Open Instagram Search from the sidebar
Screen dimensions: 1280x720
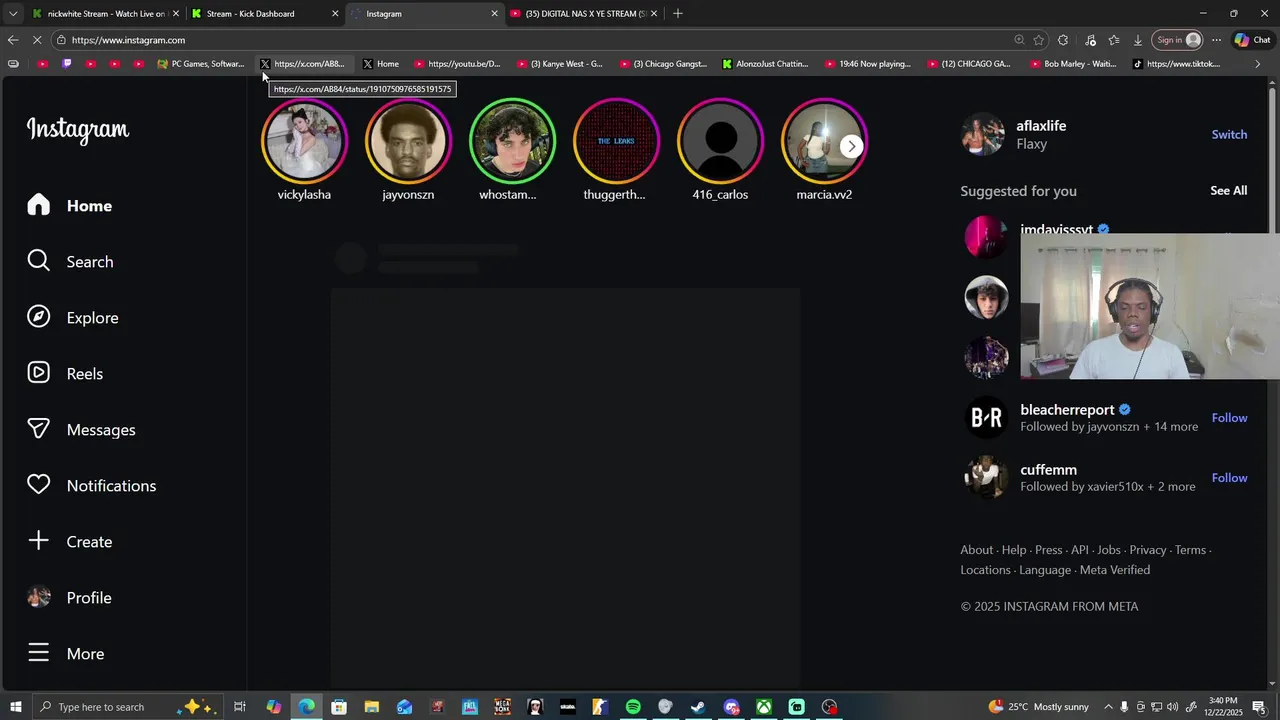click(x=70, y=262)
